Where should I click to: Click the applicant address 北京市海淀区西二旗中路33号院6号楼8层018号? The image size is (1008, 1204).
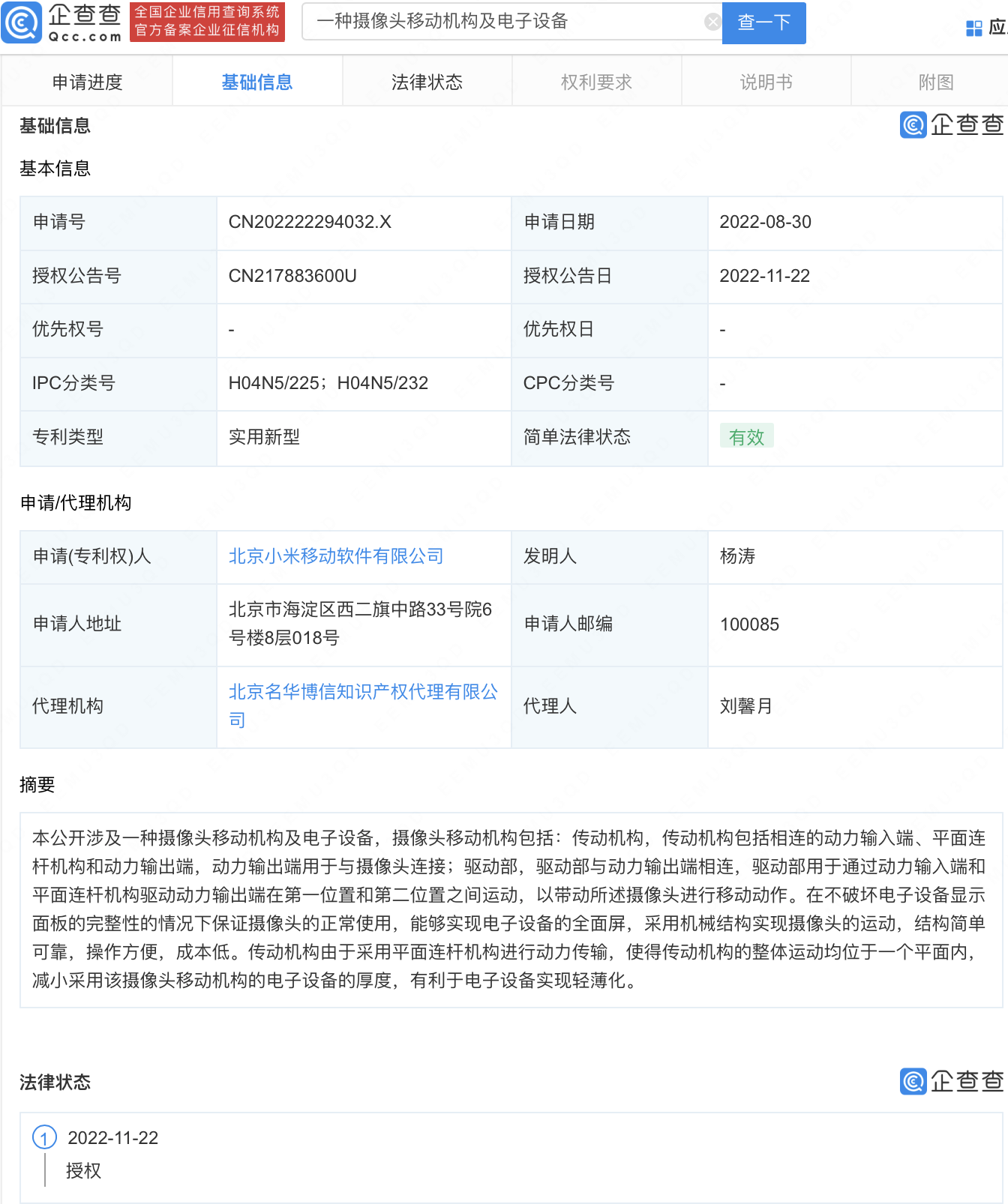[x=360, y=624]
